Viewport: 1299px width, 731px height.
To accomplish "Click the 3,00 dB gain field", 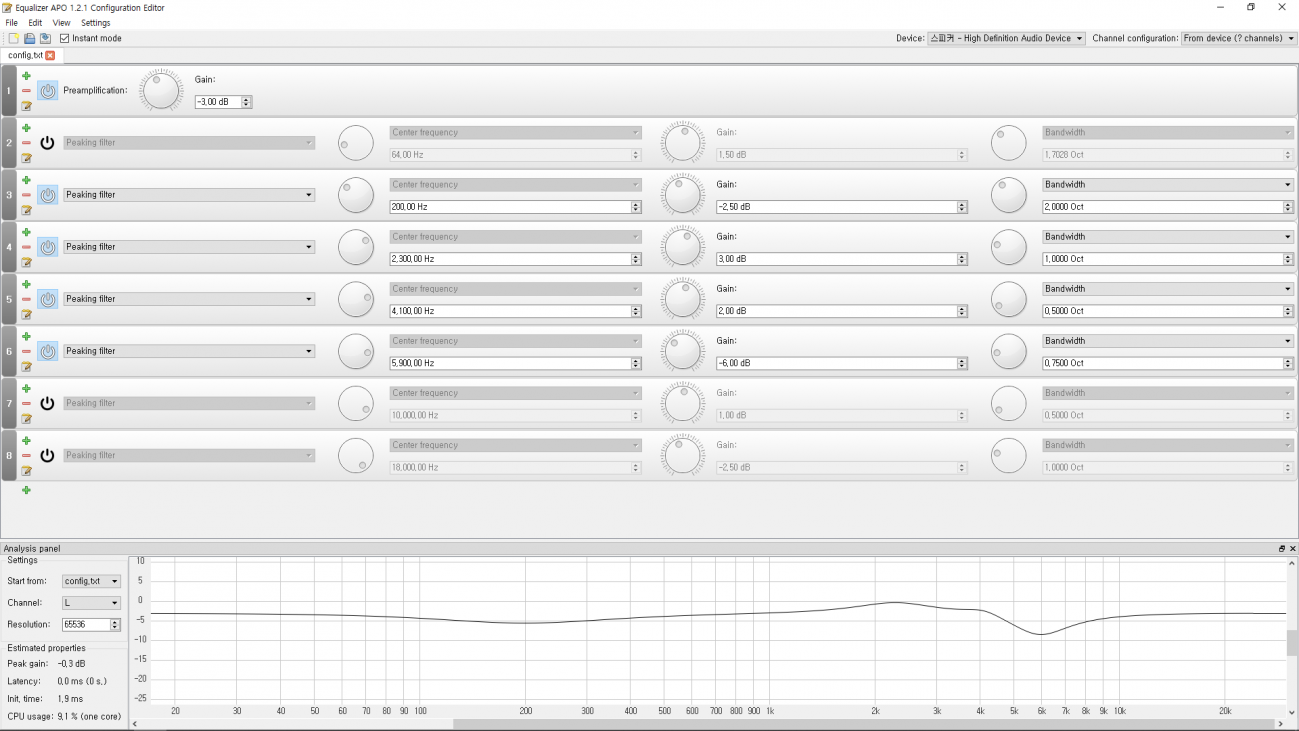I will [x=841, y=258].
